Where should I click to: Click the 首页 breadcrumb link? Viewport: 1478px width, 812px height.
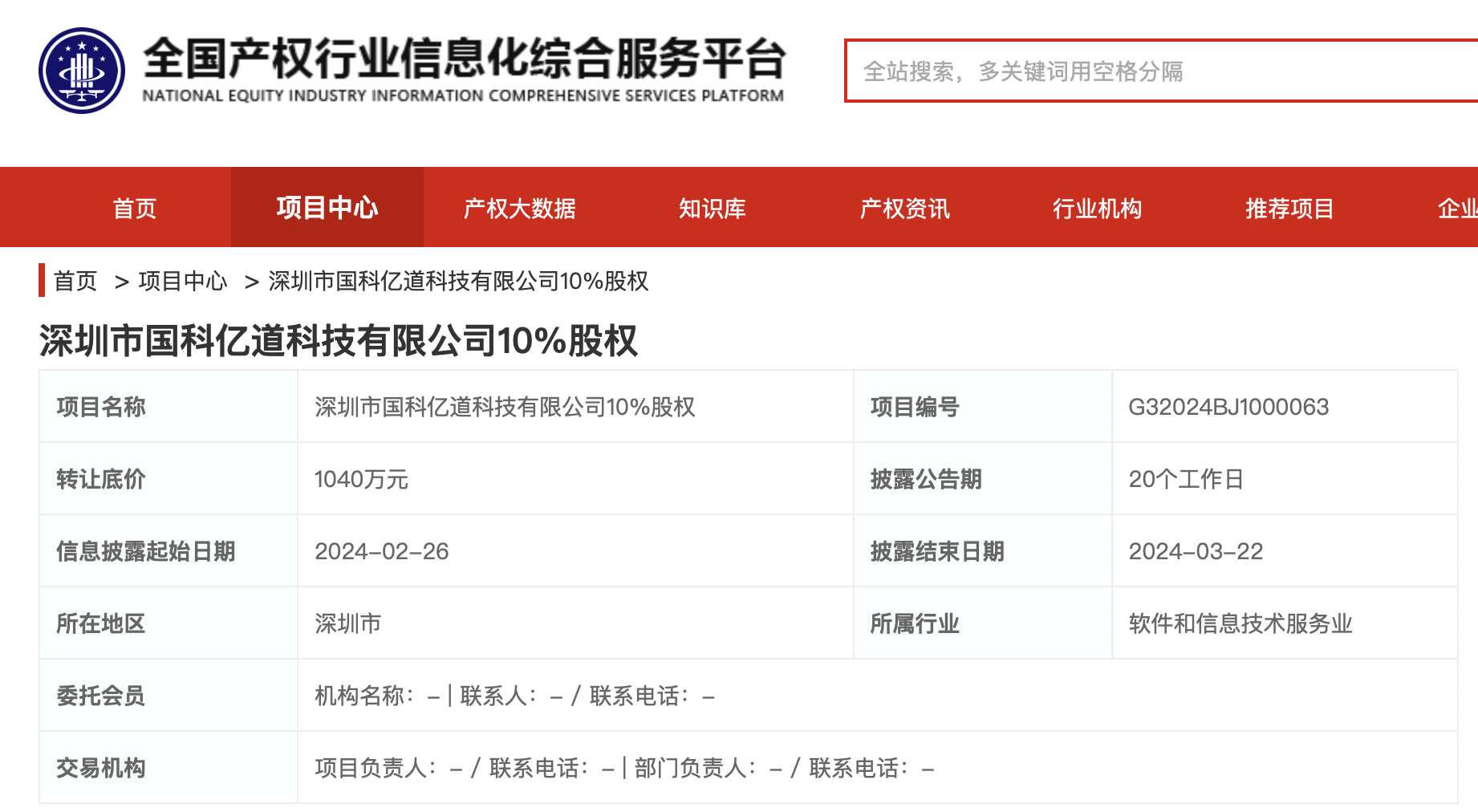pyautogui.click(x=75, y=281)
